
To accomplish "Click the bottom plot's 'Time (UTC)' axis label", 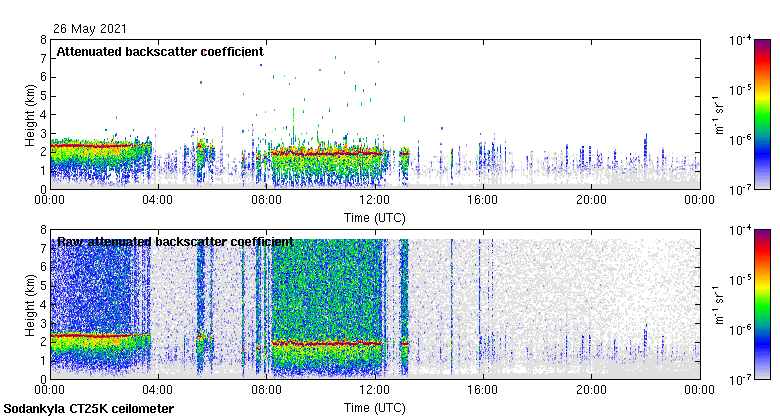I will (x=375, y=408).
